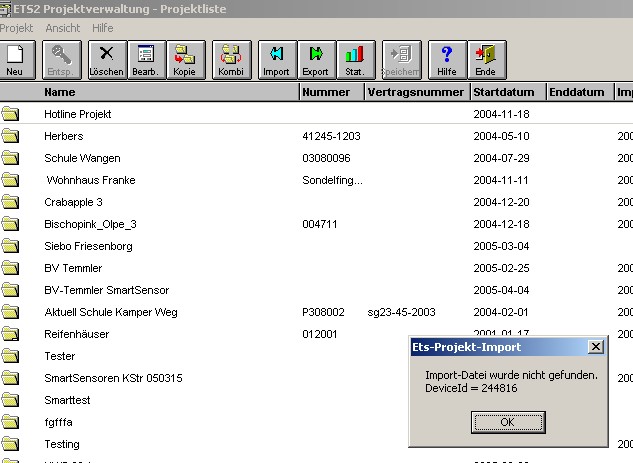Click the Löschen delete icon
Screen dimensions: 633x463
[107, 59]
